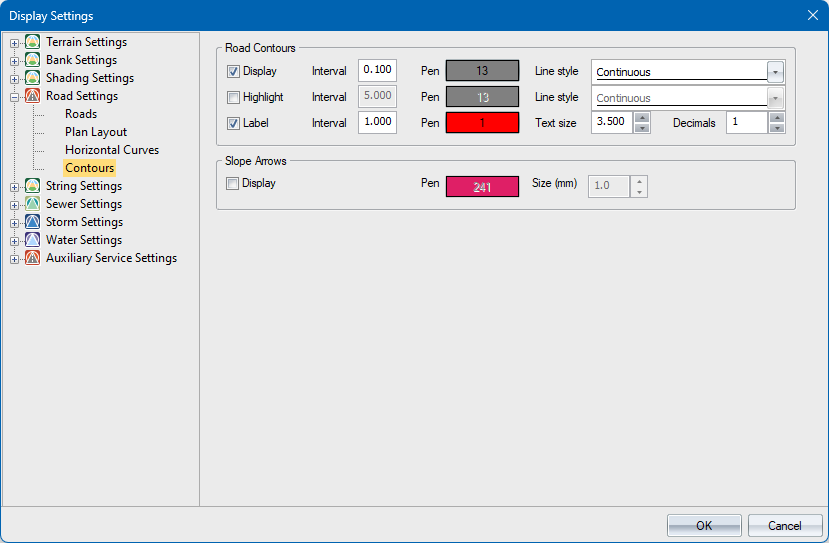
Task: Click the Sewer Settings icon
Action: [x=32, y=204]
